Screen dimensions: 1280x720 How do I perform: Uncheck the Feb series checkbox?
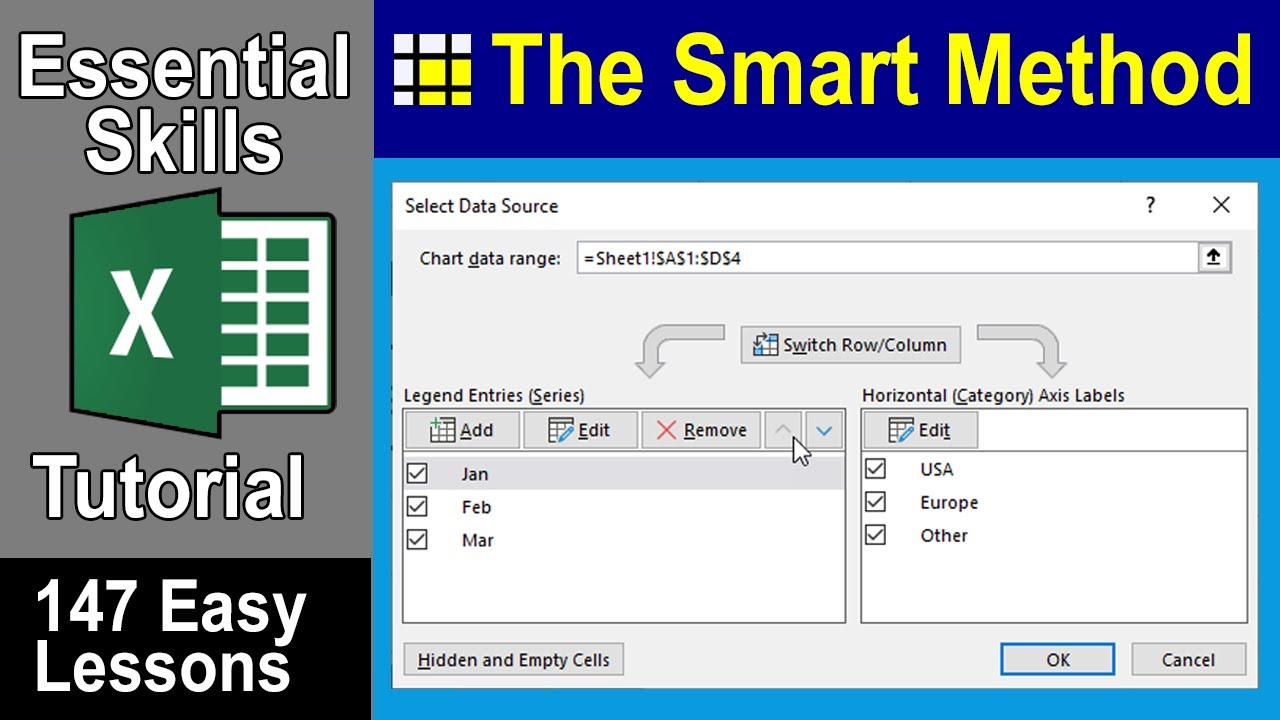(417, 506)
